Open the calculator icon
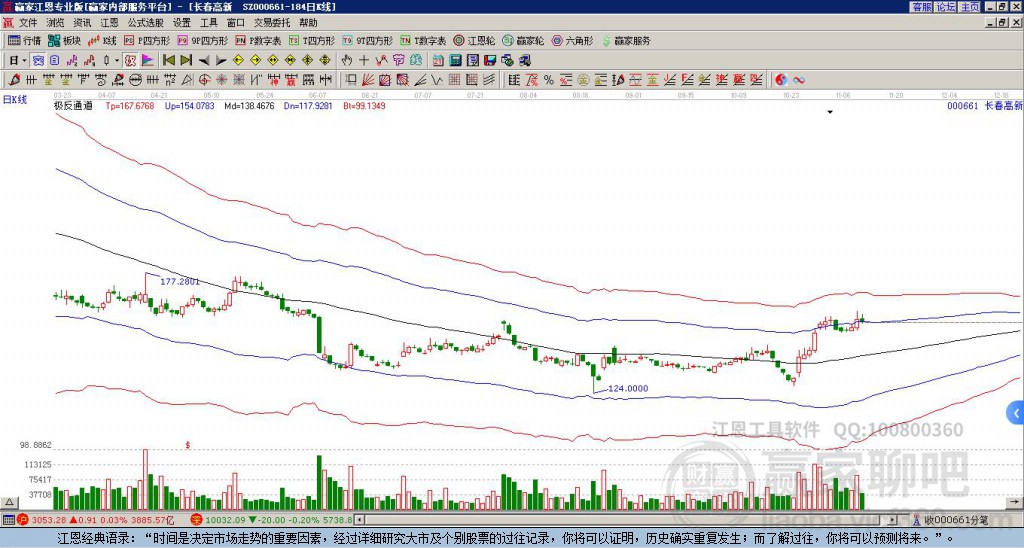The height and width of the screenshot is (548, 1024). tap(455, 61)
